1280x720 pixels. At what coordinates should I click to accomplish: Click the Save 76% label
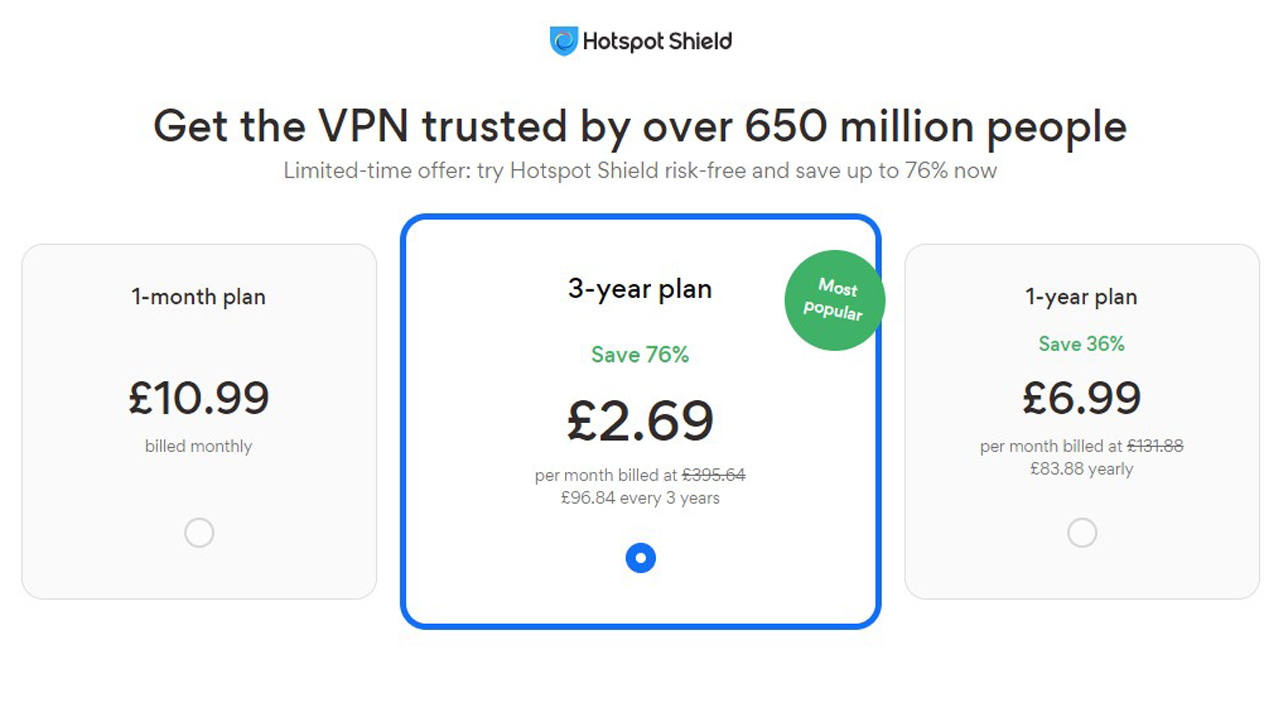(x=640, y=355)
